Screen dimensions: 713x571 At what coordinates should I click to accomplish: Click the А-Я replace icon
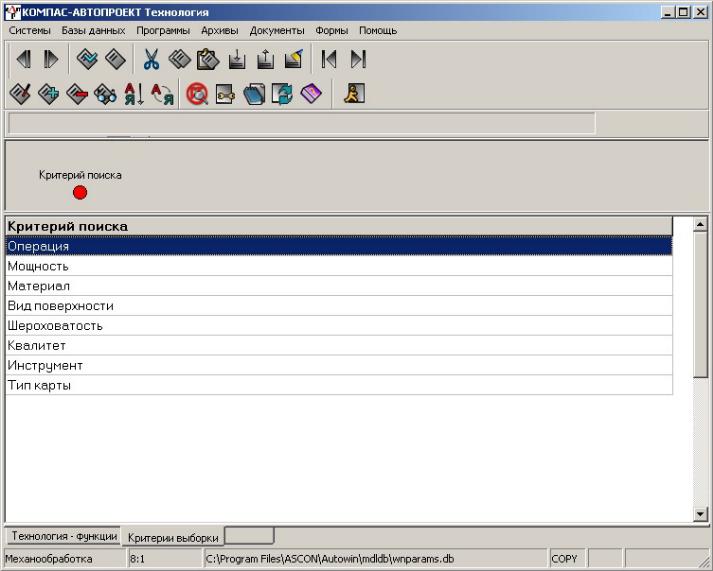(x=162, y=94)
